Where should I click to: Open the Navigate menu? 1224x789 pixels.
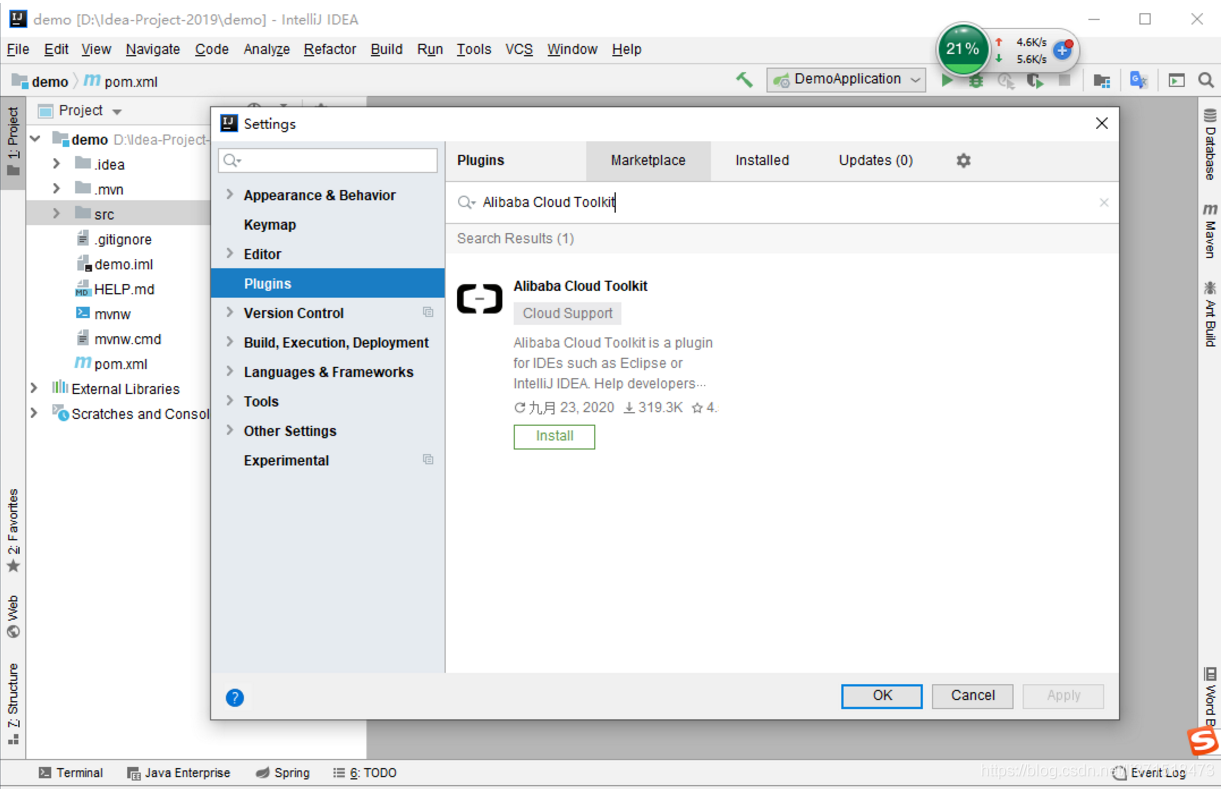coord(153,49)
